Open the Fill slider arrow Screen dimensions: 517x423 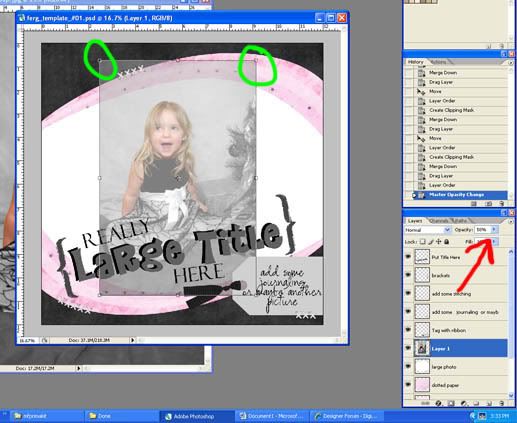coord(495,241)
